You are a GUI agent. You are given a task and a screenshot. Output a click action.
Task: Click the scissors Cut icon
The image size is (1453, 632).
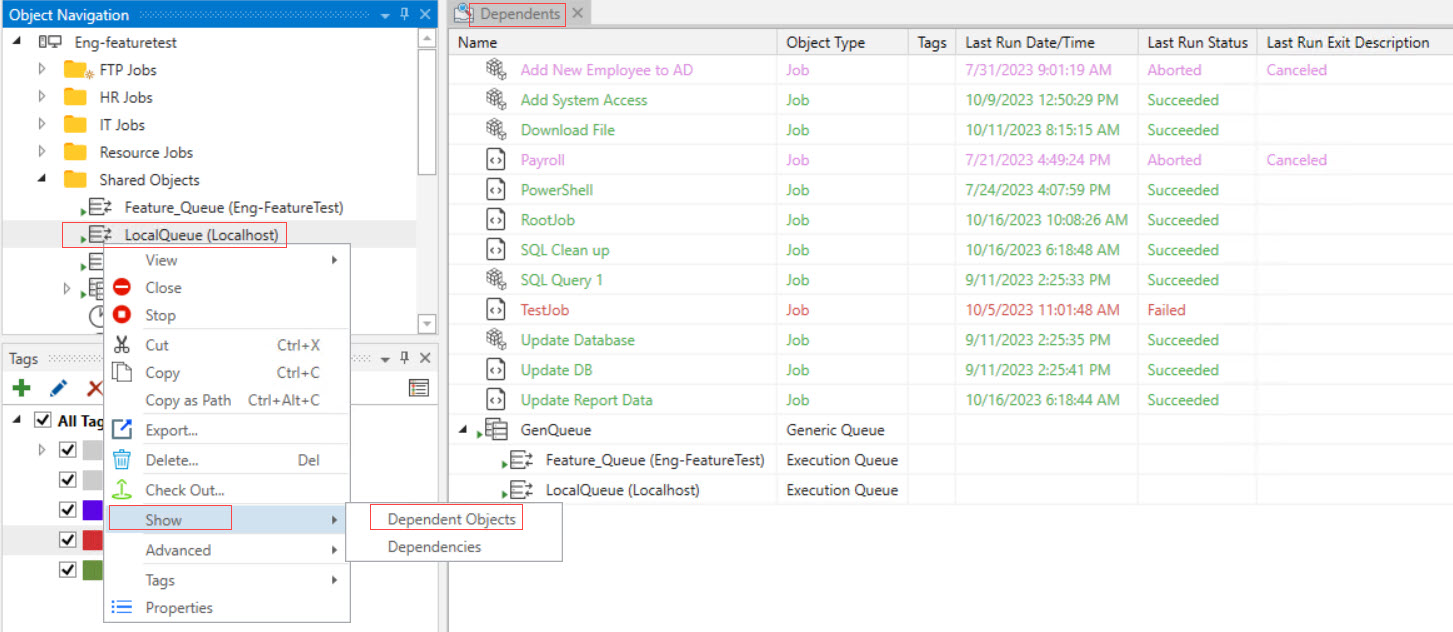(122, 345)
